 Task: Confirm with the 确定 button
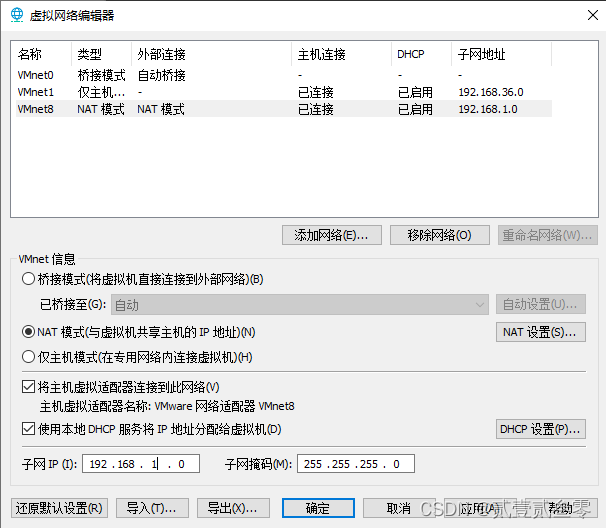[318, 508]
